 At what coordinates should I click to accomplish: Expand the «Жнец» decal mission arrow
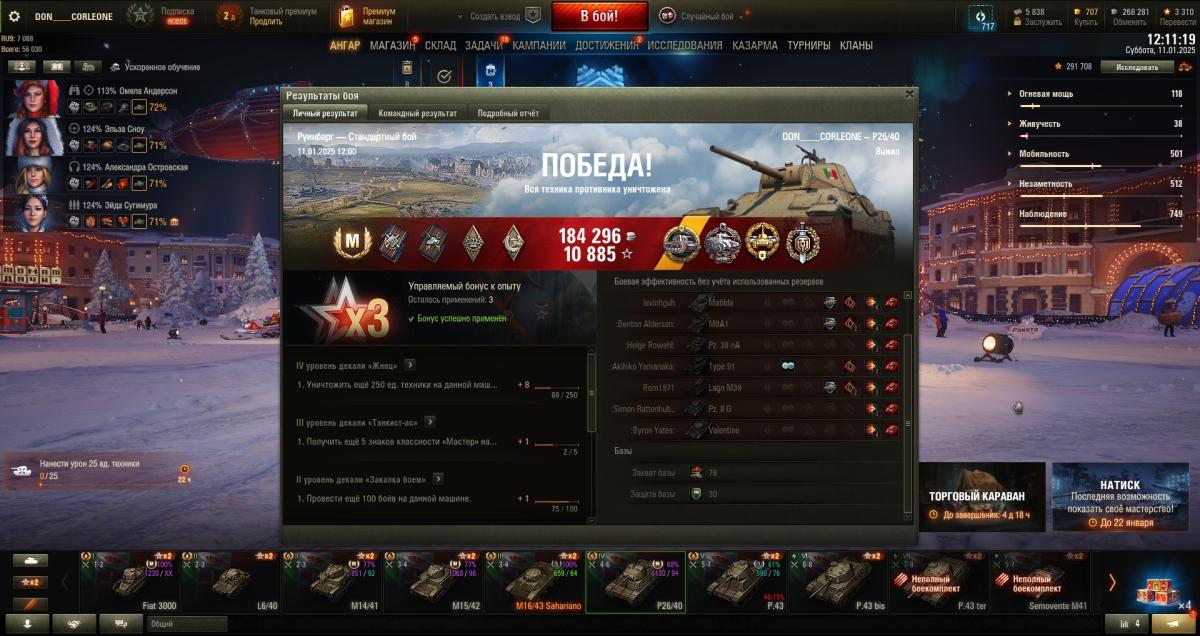410,365
